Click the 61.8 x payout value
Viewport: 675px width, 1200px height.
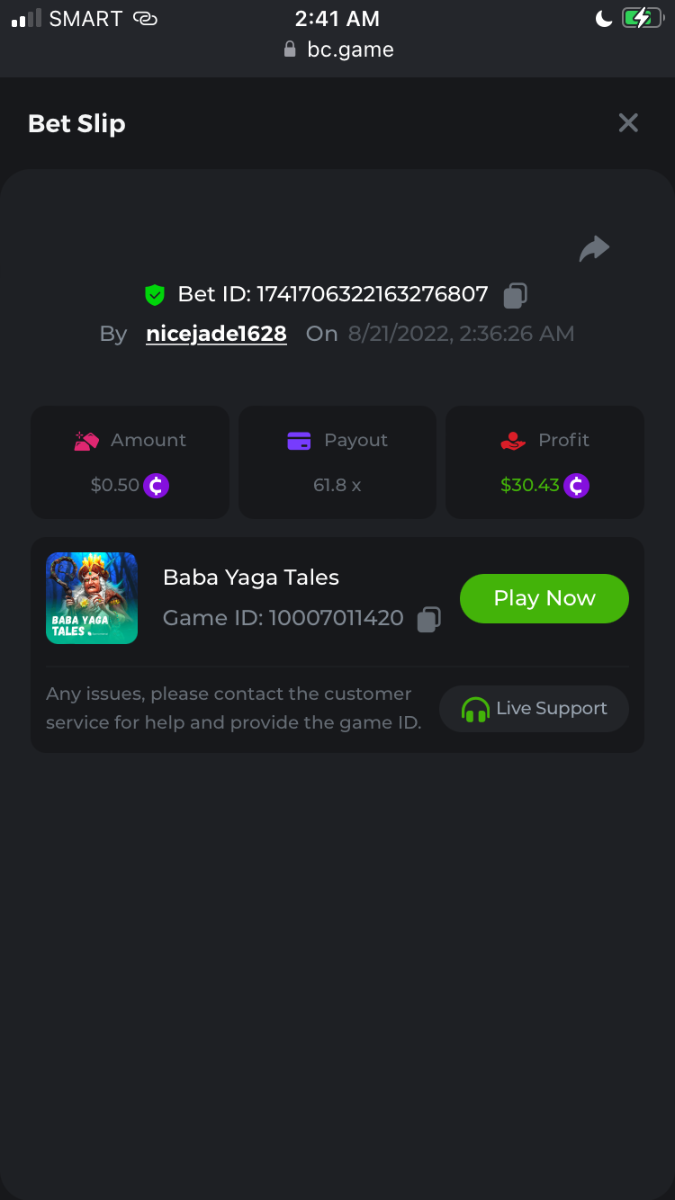tap(337, 485)
